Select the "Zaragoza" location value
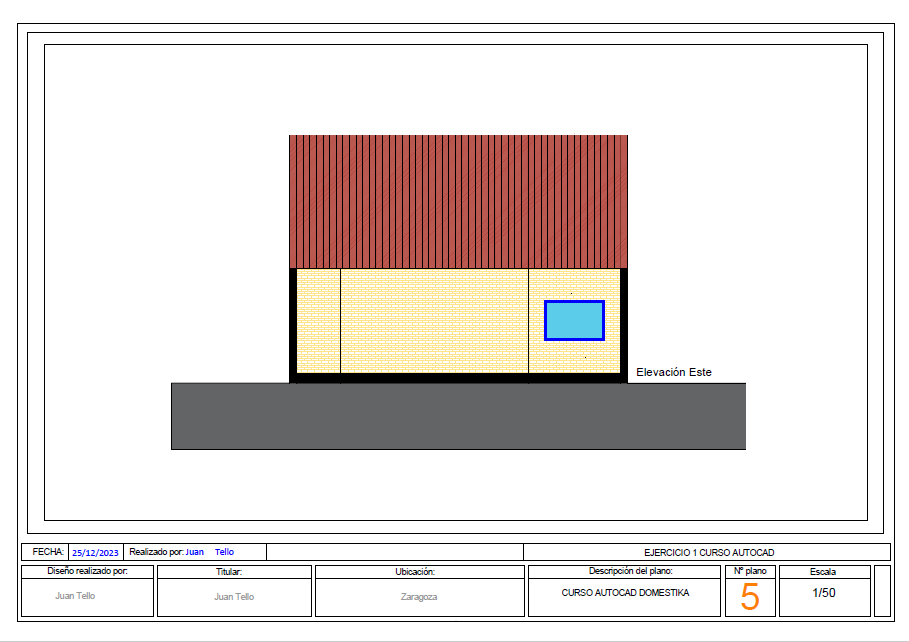This screenshot has width=909, height=642. tap(419, 597)
